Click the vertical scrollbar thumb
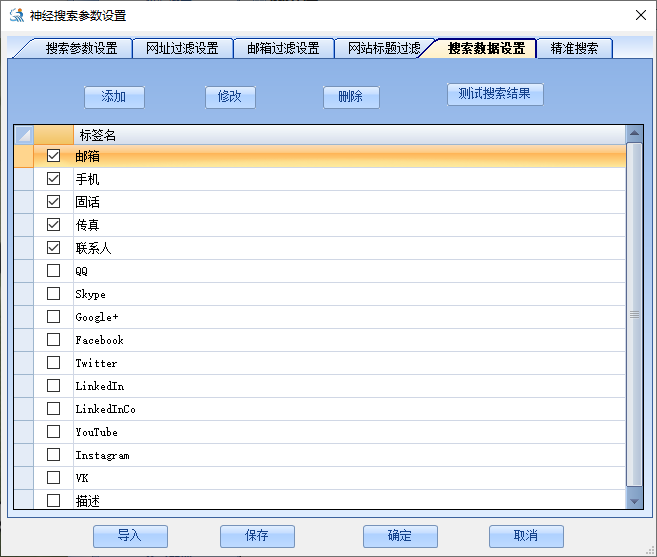Screen dimensions: 657x557 634,314
